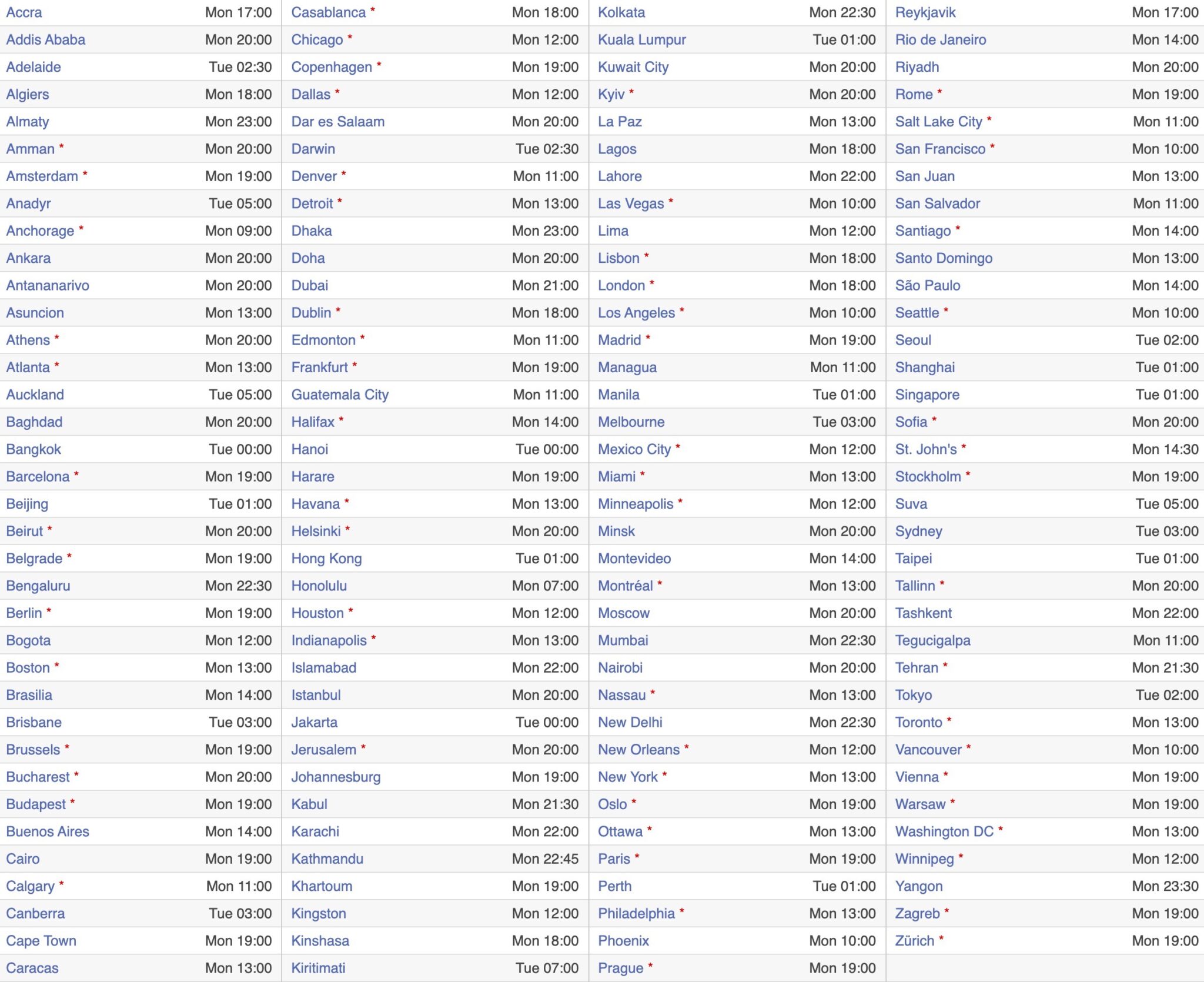Open the Los Angeles link
Viewport: 1204px width, 982px height.
pos(636,313)
